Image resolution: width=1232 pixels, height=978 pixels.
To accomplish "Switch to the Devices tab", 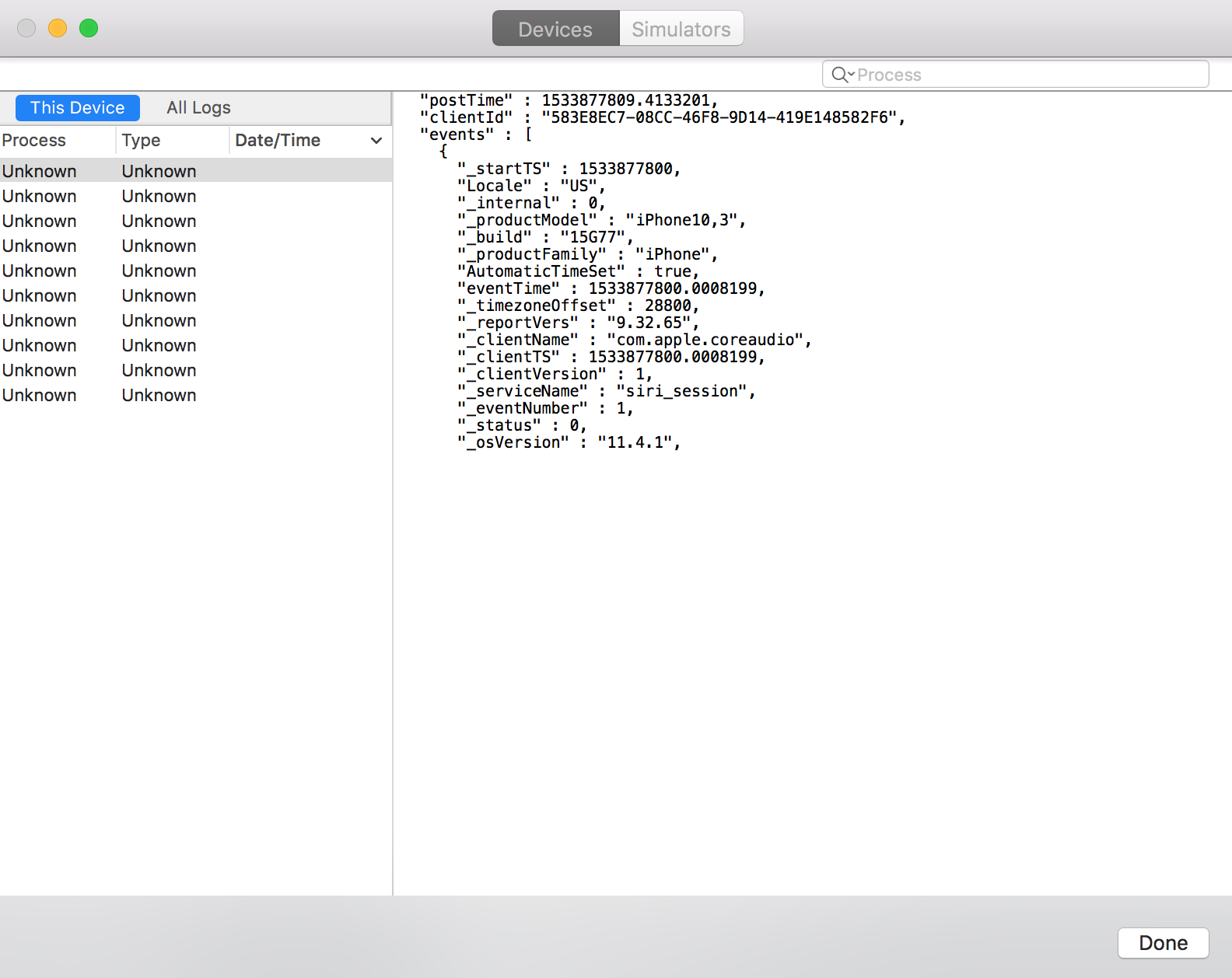I will [x=555, y=29].
